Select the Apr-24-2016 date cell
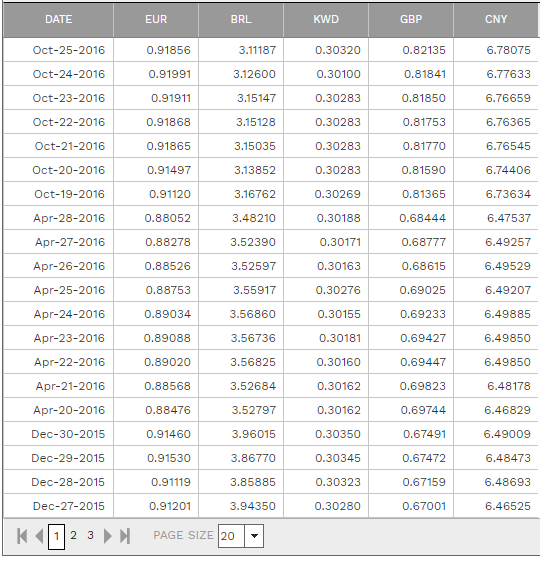The height and width of the screenshot is (561, 540). click(58, 313)
